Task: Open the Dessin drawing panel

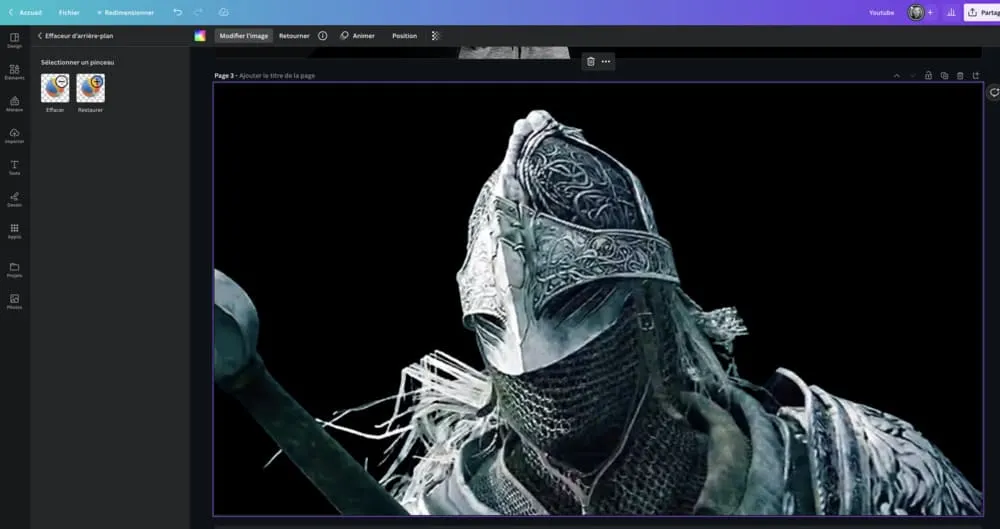Action: [x=14, y=200]
